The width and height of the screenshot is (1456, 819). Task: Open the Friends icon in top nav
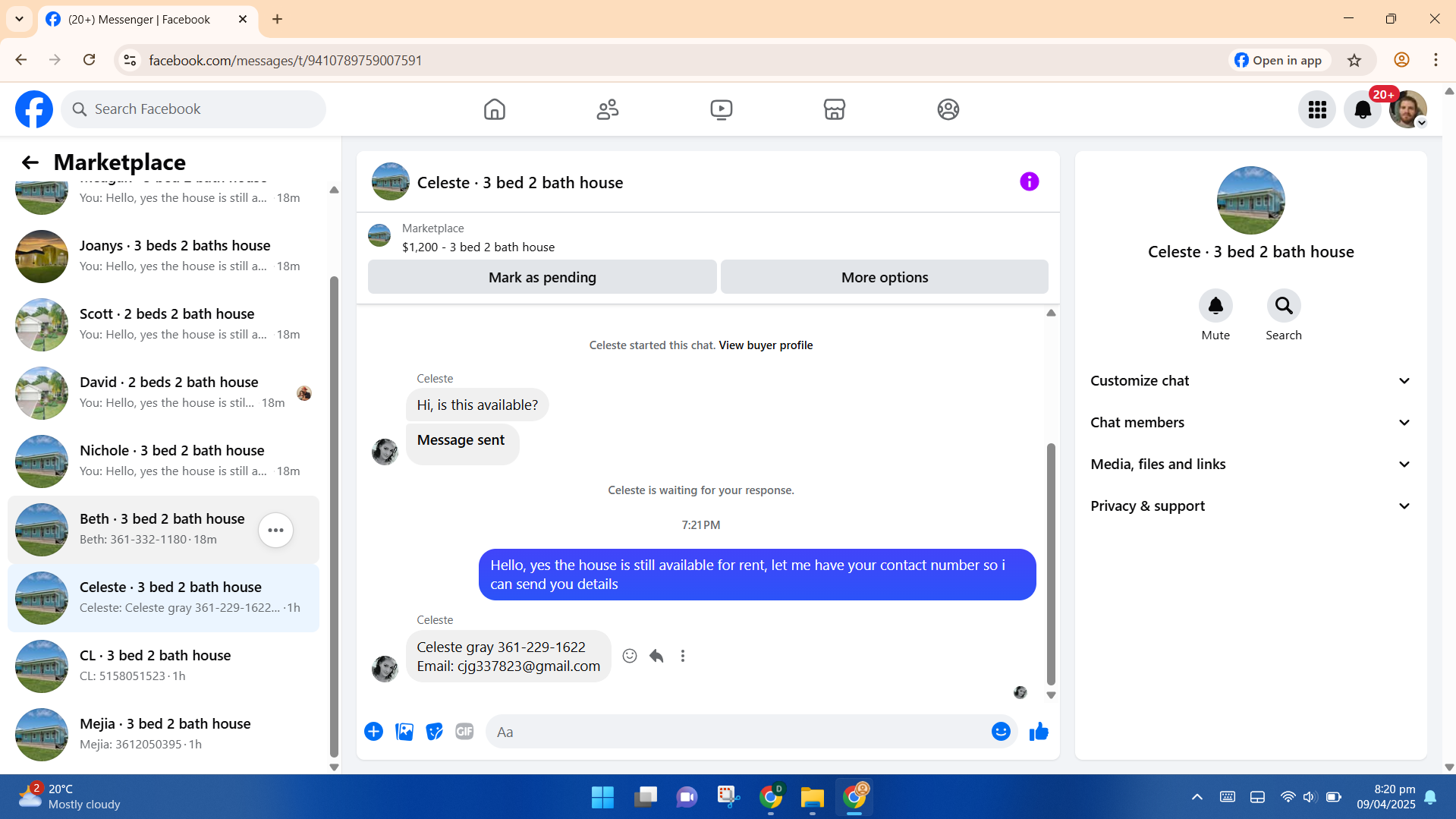tap(608, 109)
